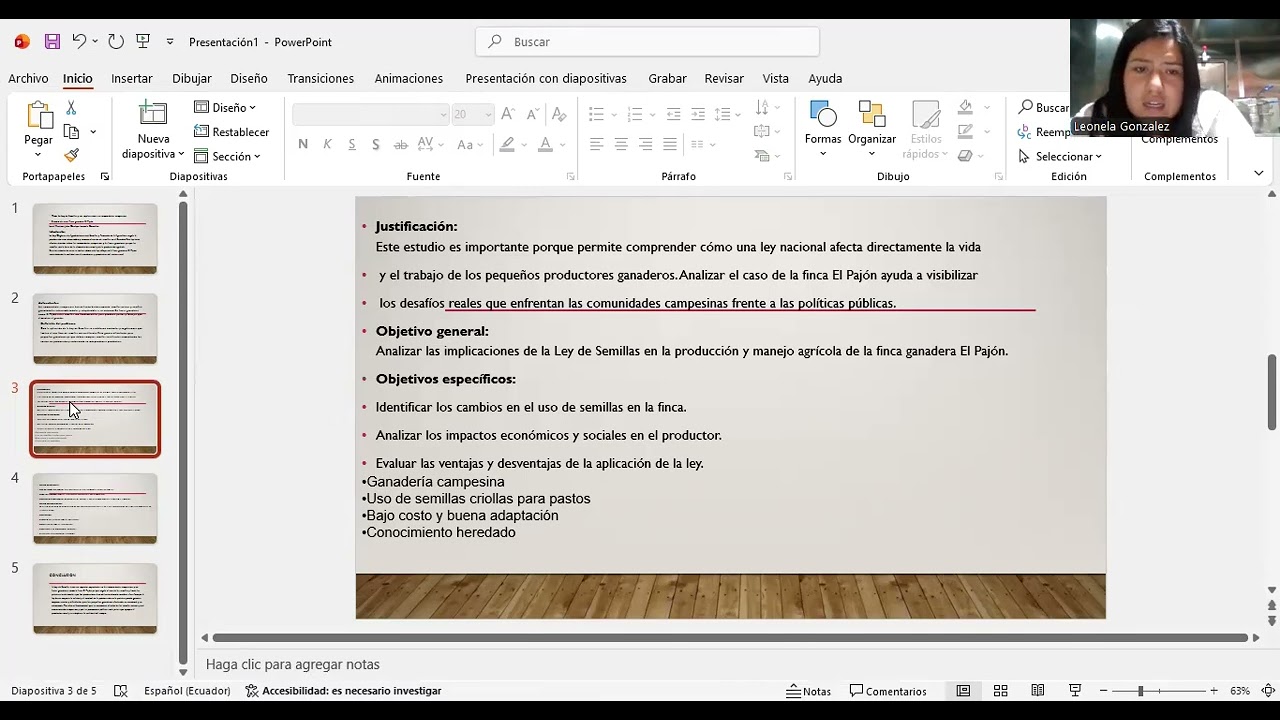Activate the Format Painter brush

71,156
